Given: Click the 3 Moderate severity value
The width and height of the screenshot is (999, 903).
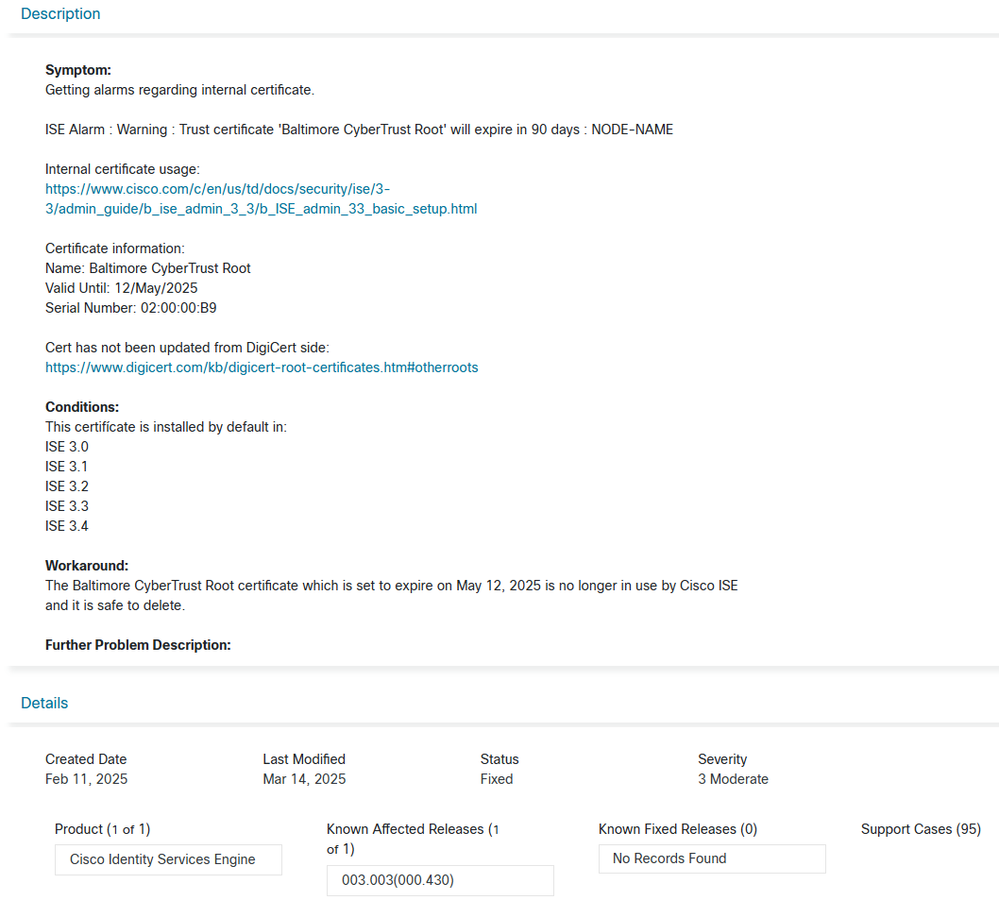Looking at the screenshot, I should 733,779.
